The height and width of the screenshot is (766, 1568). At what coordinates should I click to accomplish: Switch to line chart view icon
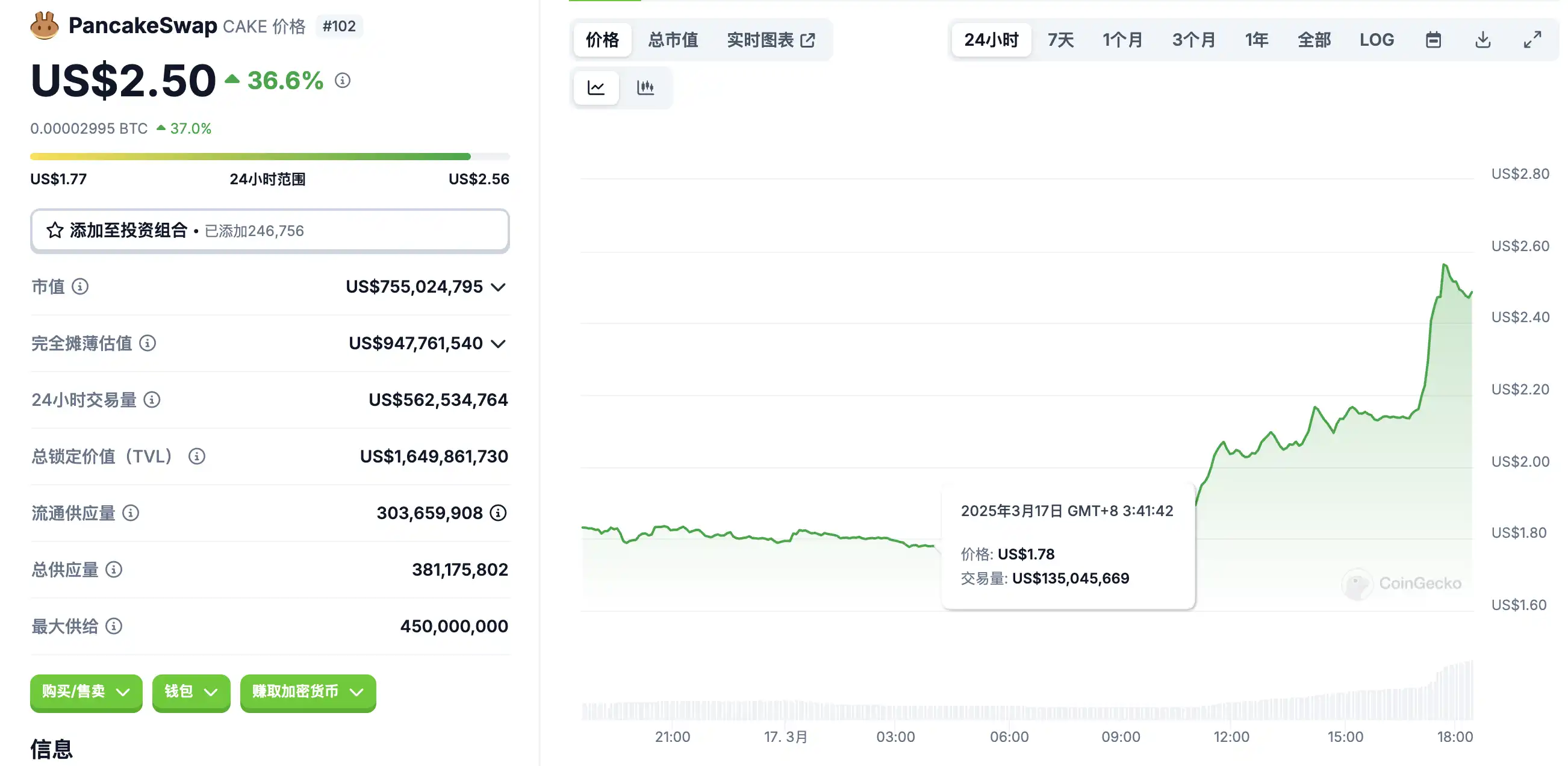[x=596, y=88]
